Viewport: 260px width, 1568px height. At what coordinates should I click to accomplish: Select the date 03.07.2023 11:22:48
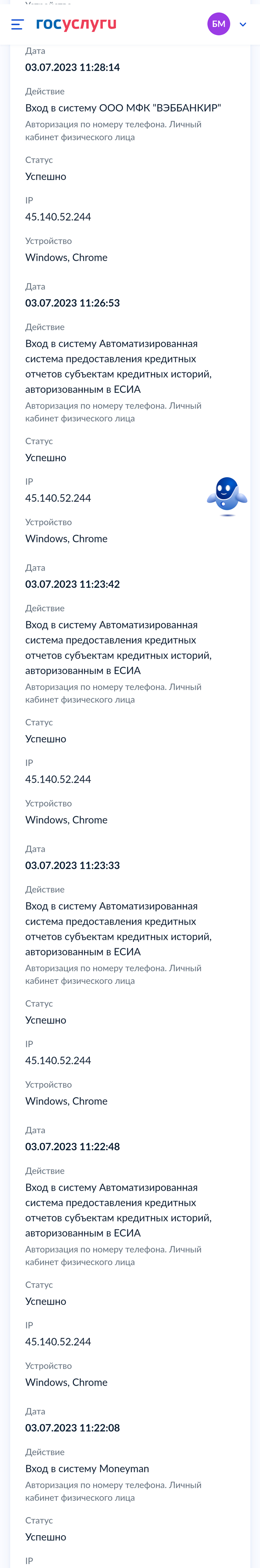coord(72,1147)
